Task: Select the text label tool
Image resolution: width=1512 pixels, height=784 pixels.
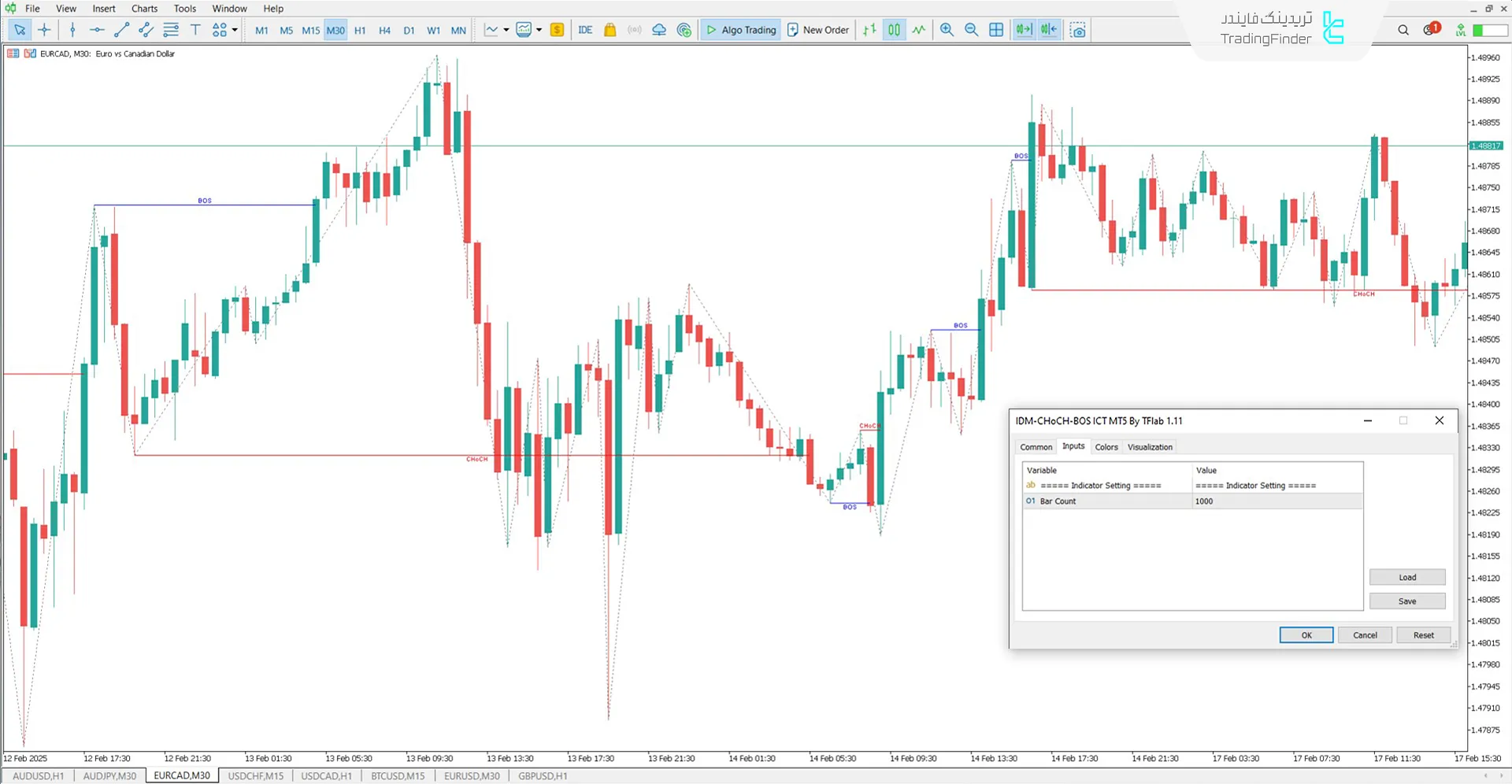Action: pos(195,30)
